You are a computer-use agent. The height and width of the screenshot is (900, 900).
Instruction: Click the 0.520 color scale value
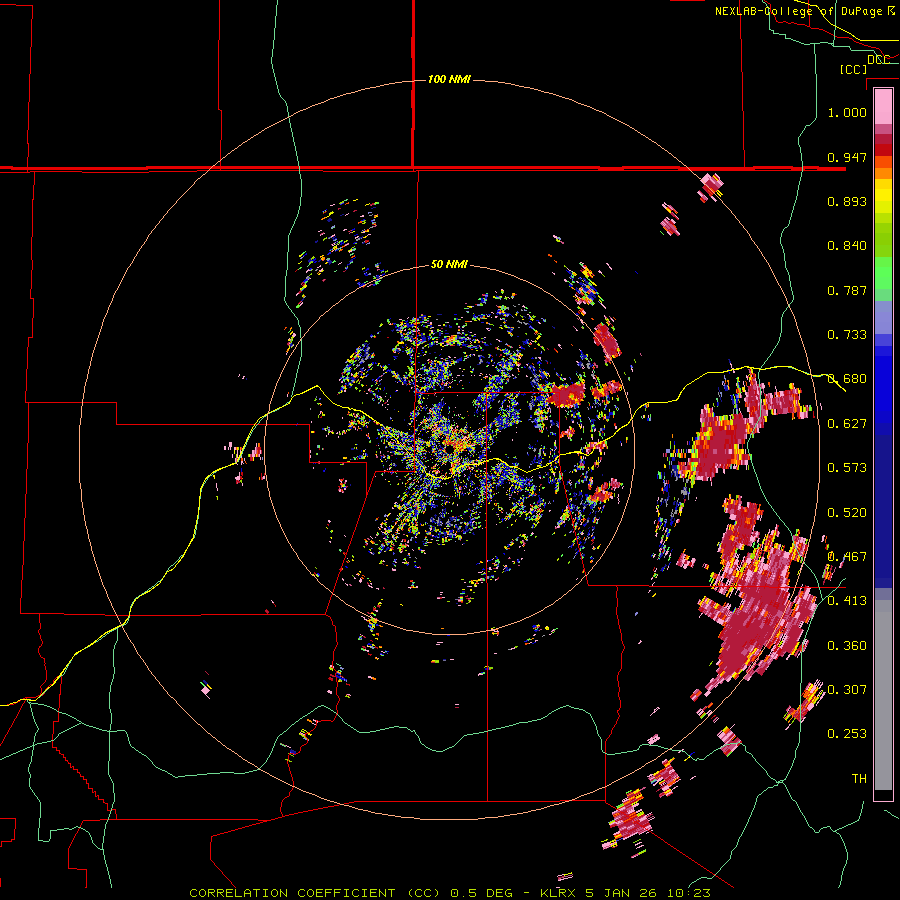point(847,513)
